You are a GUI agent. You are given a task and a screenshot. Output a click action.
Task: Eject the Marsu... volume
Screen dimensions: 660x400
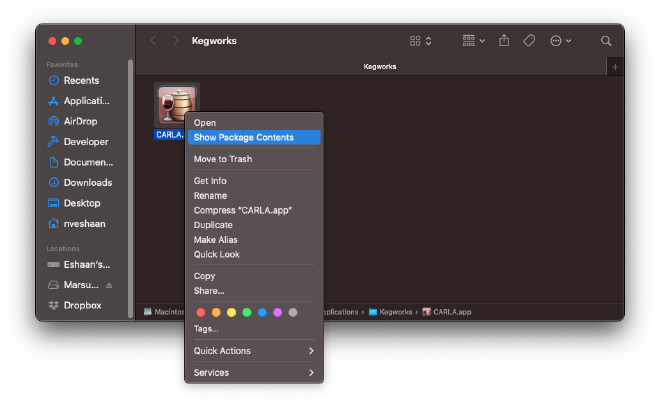(x=109, y=285)
